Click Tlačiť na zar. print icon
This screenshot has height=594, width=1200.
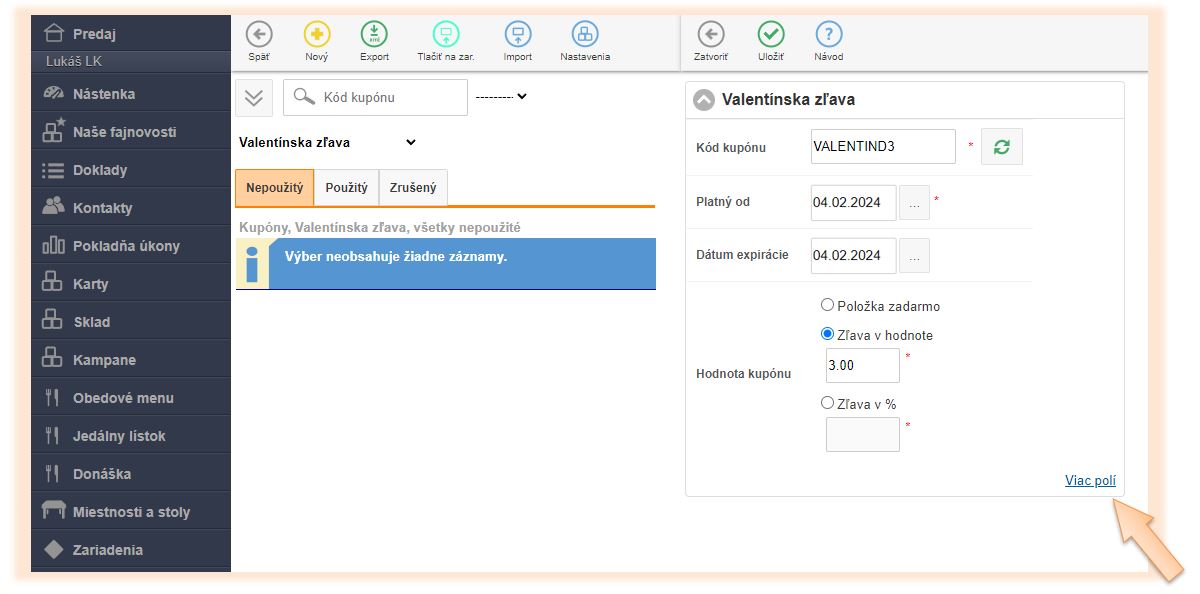tap(446, 35)
